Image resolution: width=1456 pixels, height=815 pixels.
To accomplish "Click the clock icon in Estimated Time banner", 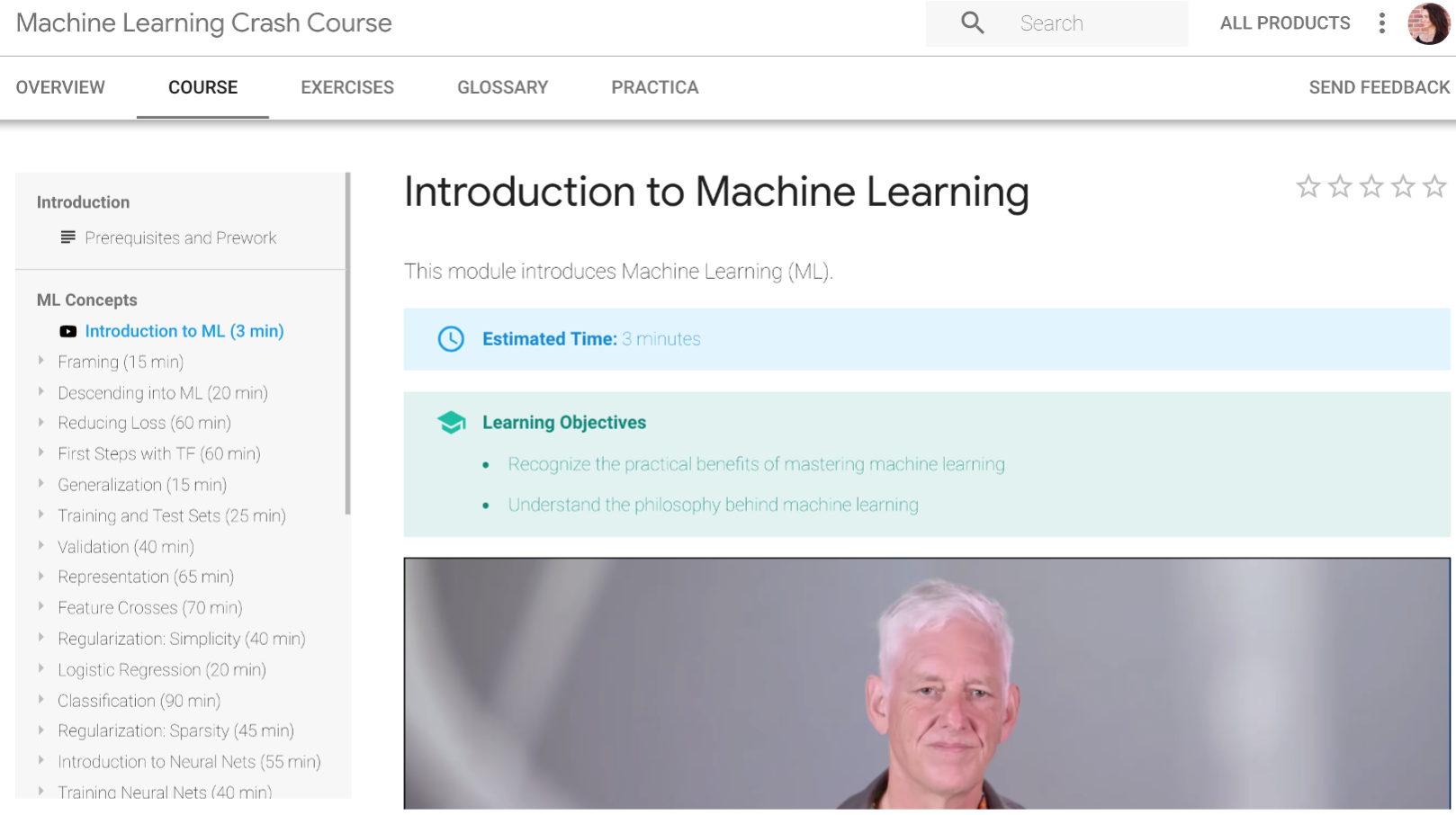I will [451, 339].
